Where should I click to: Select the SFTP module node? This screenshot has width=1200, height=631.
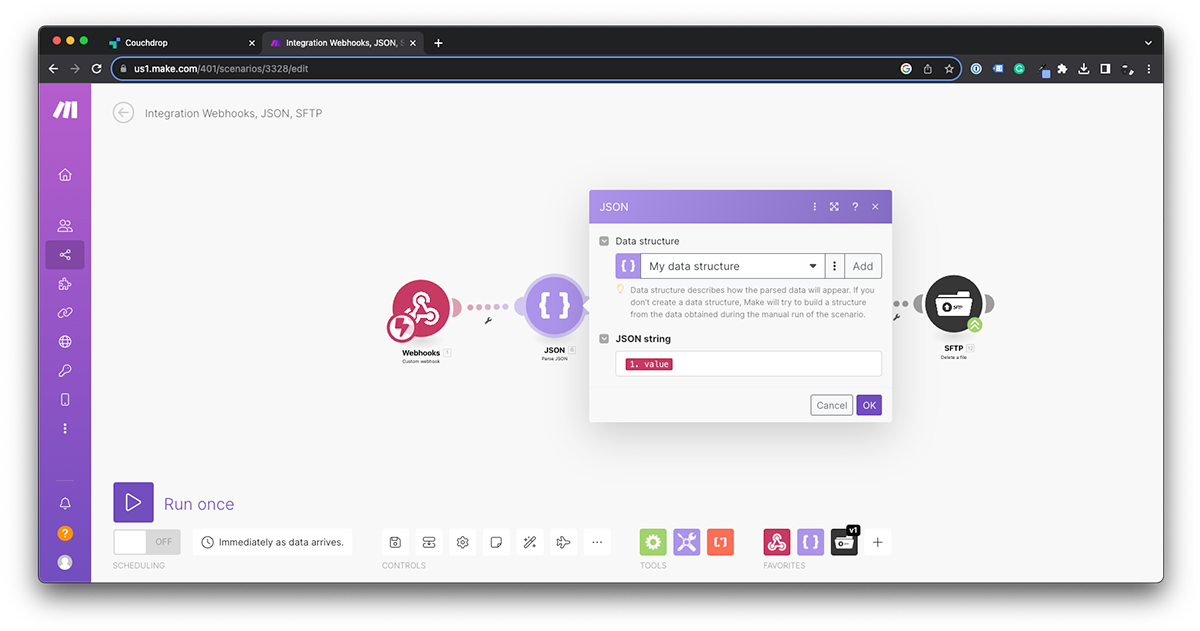point(953,304)
